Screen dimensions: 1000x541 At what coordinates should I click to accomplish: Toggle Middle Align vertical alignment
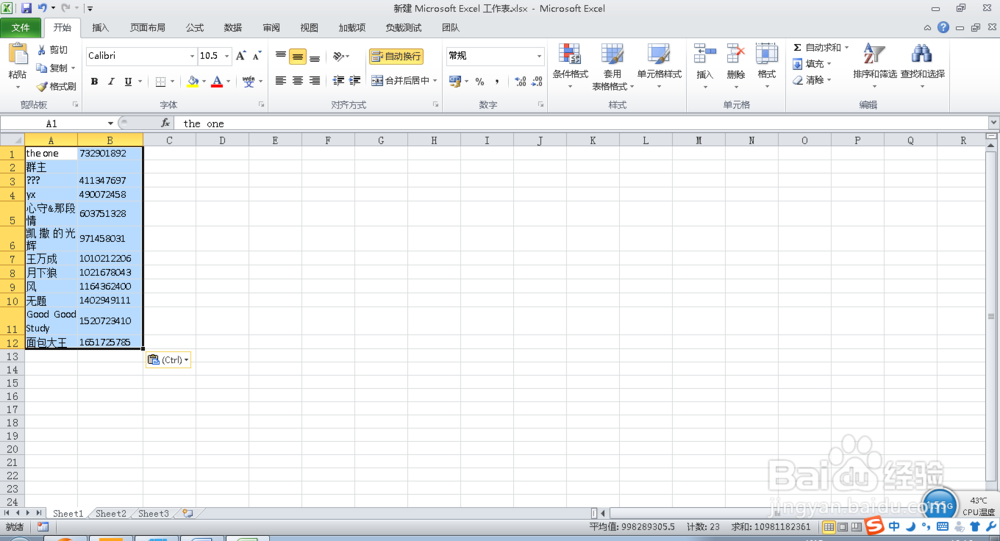[x=297, y=57]
